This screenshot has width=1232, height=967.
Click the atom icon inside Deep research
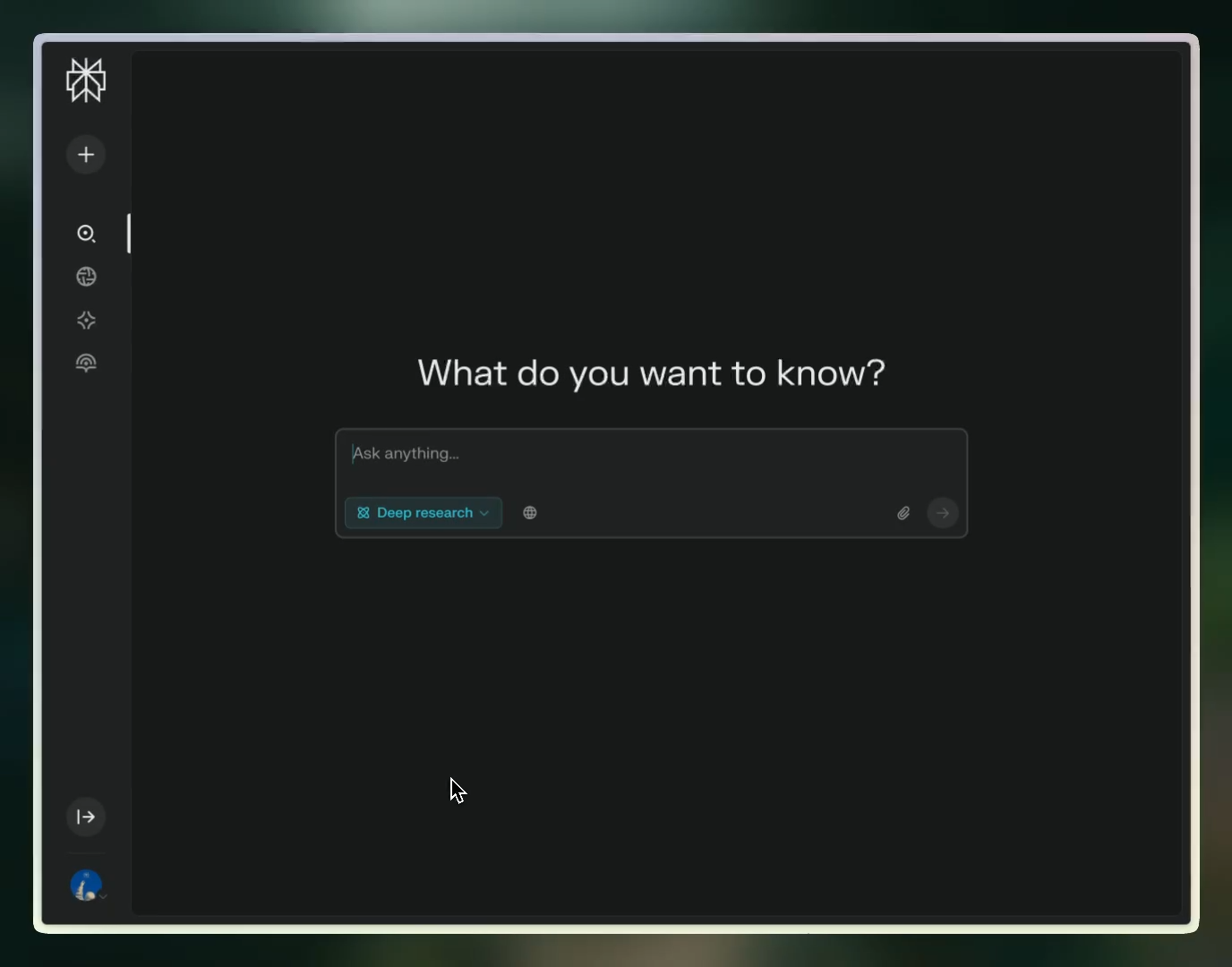point(364,513)
